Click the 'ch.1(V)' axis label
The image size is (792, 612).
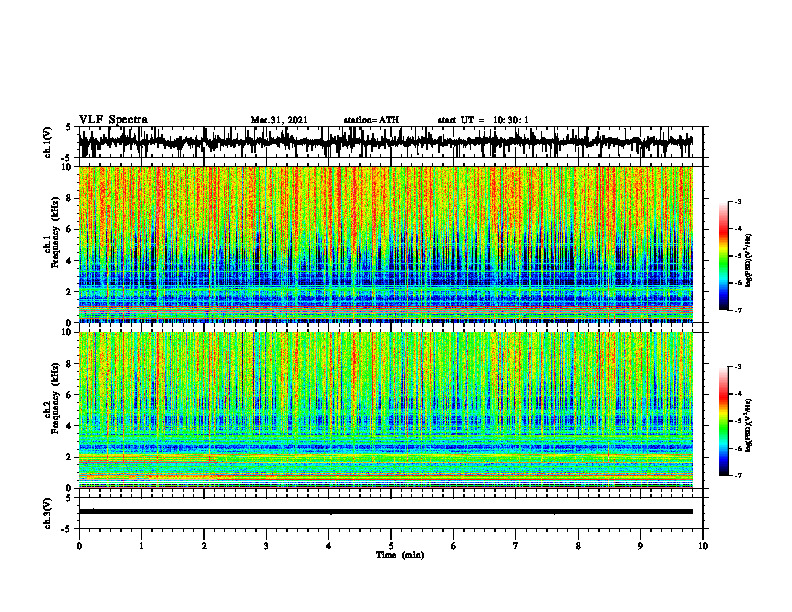pos(47,142)
